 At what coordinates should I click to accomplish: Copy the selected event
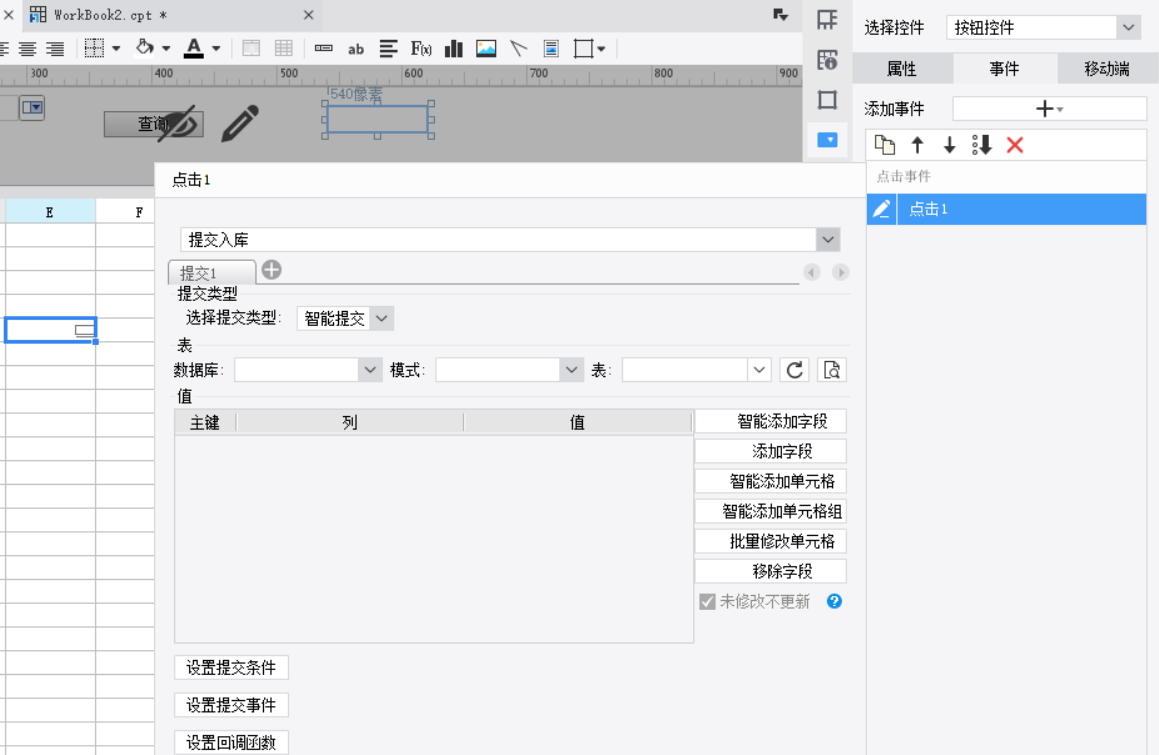(x=885, y=145)
